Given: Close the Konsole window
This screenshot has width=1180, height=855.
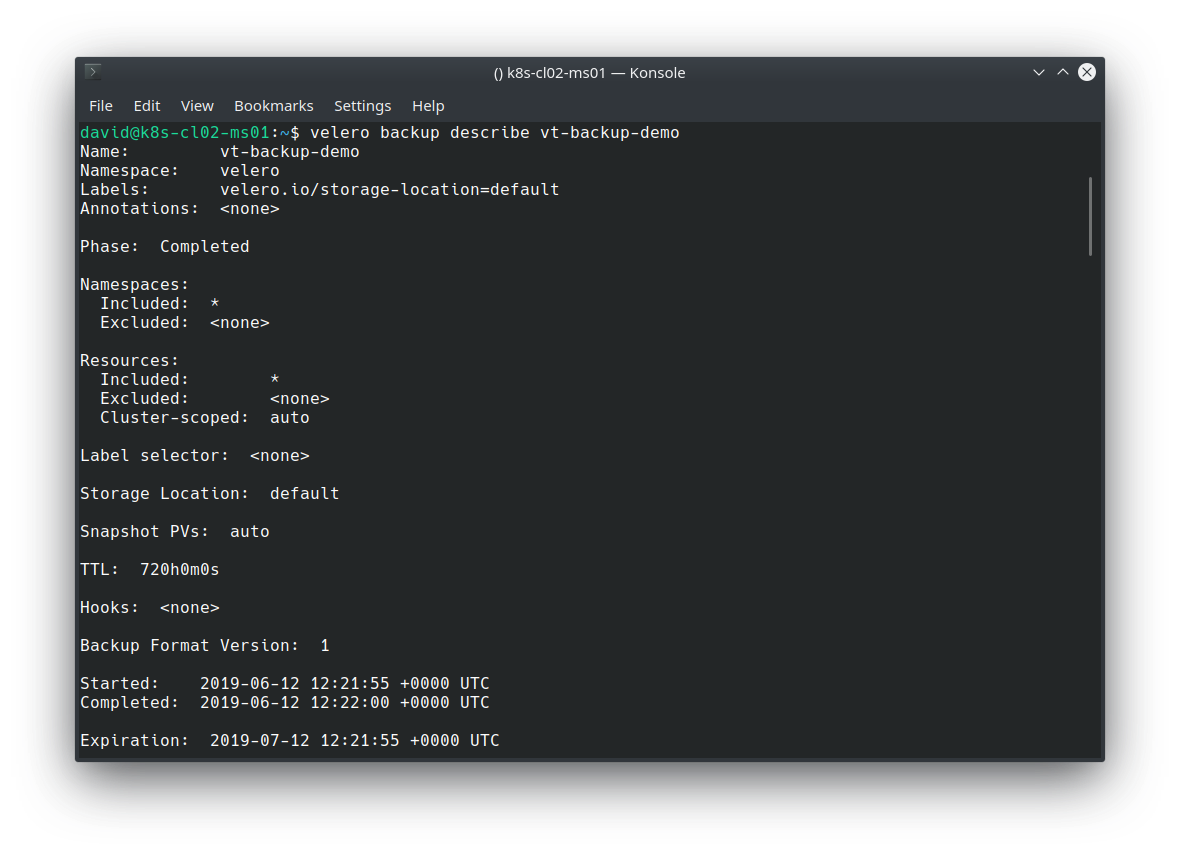Looking at the screenshot, I should coord(1087,72).
